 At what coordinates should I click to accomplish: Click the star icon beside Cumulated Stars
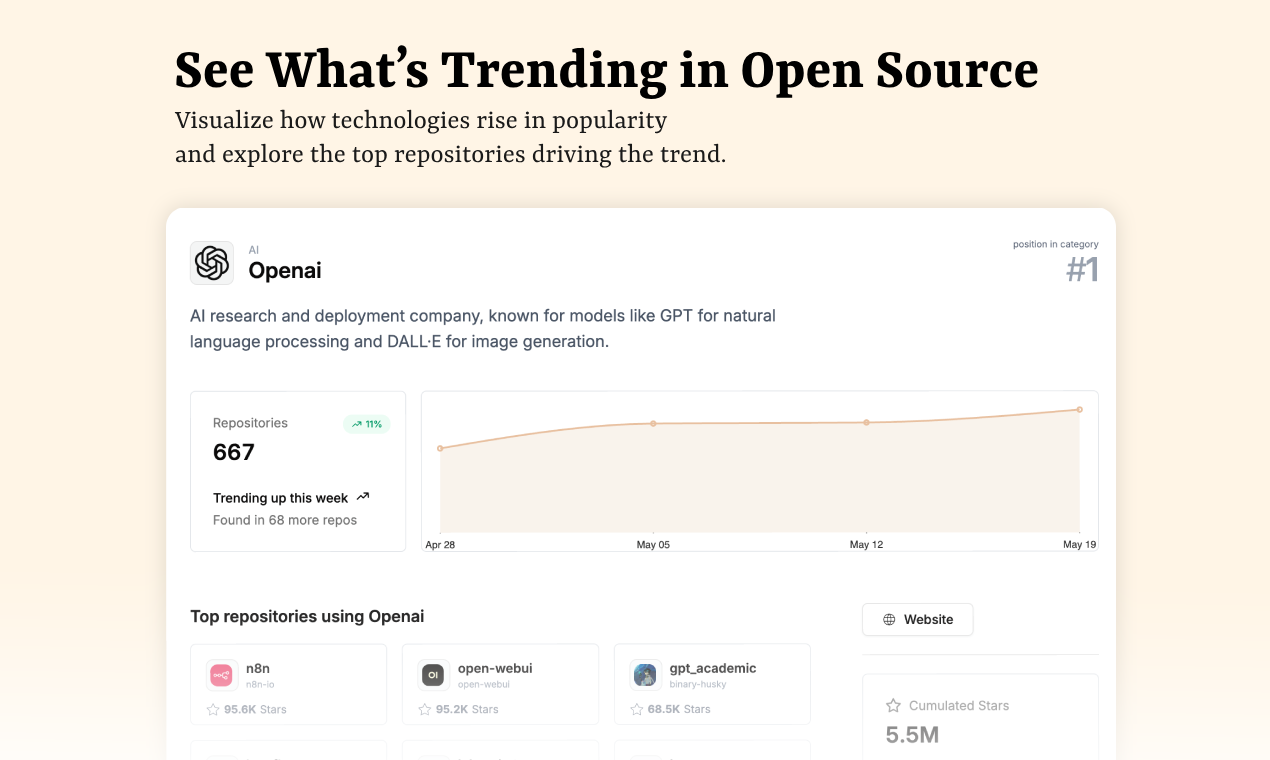click(x=893, y=706)
